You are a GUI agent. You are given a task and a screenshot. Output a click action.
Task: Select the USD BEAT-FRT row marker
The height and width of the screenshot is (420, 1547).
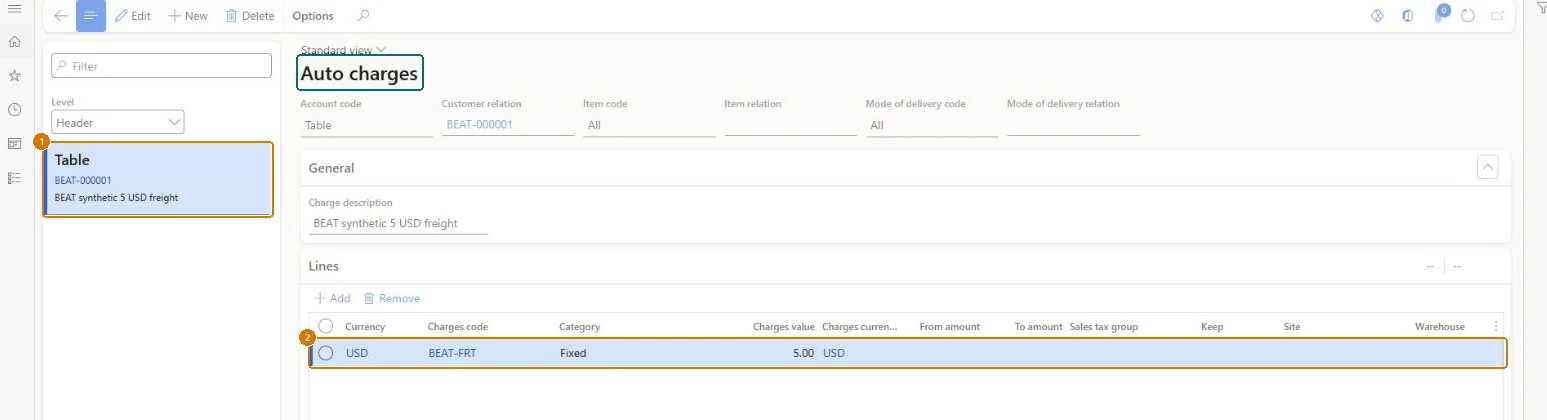pyautogui.click(x=325, y=353)
